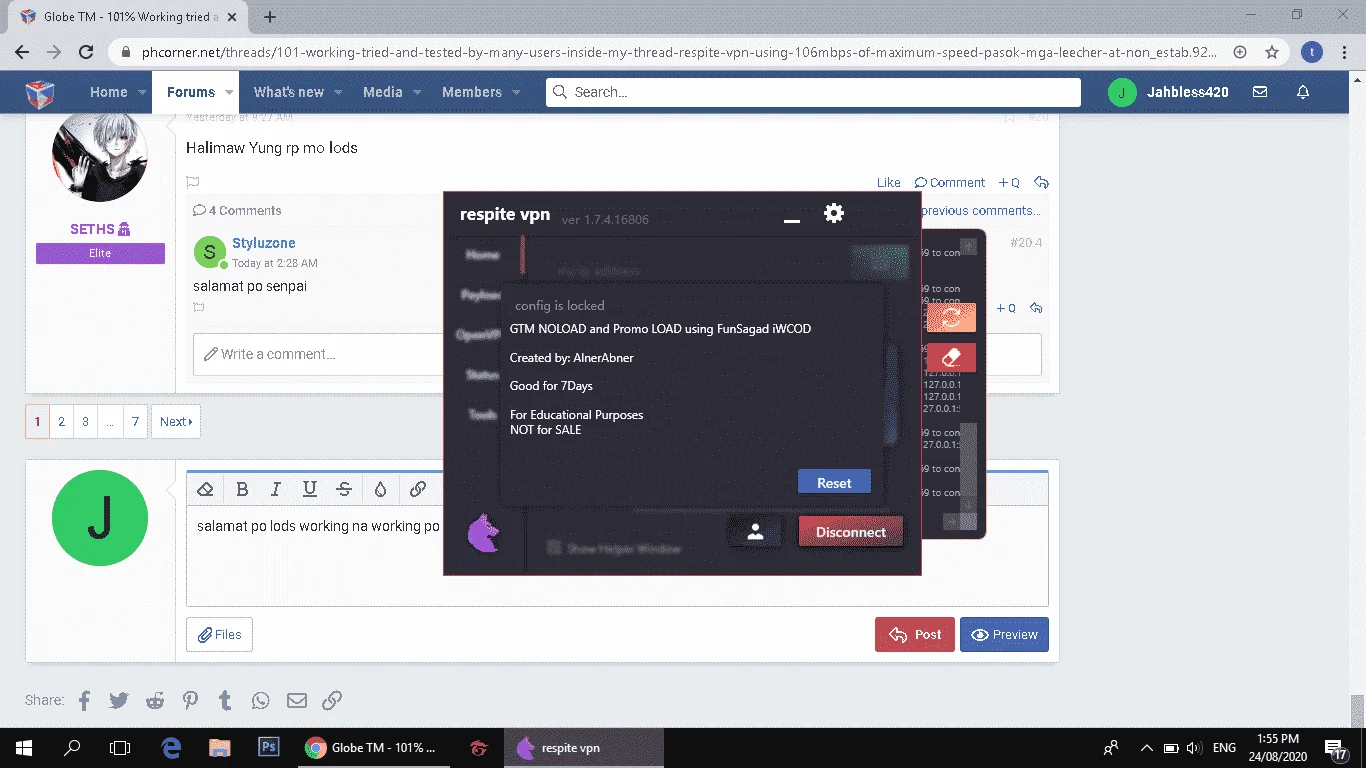Open forum alerts bell
Image resolution: width=1366 pixels, height=768 pixels.
(1303, 92)
